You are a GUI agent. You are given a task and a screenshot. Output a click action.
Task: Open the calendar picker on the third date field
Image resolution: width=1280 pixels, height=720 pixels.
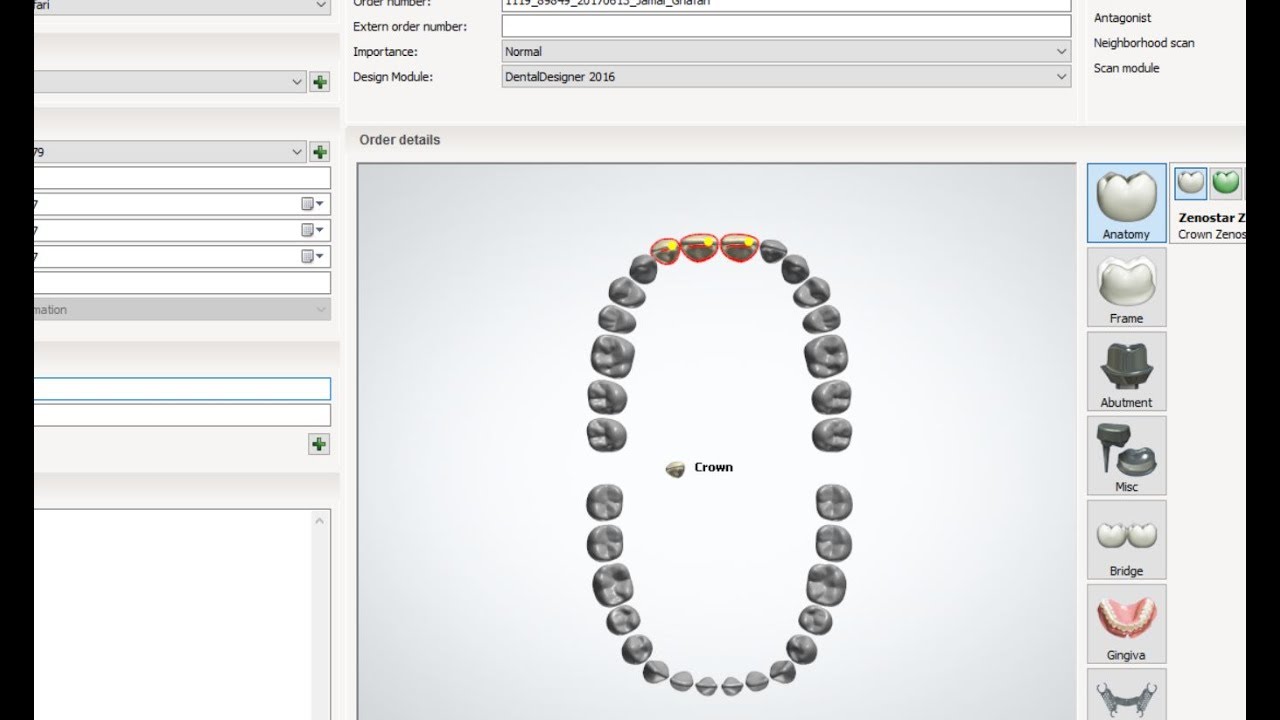click(x=313, y=256)
